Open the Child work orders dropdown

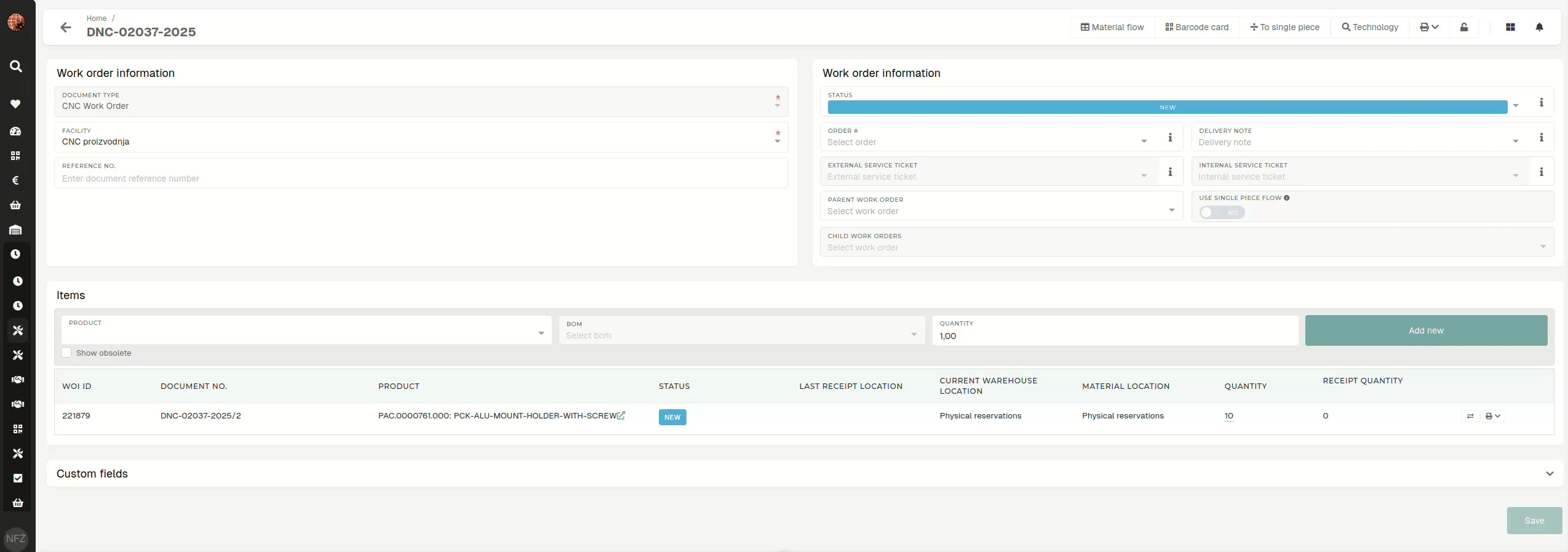point(1187,242)
